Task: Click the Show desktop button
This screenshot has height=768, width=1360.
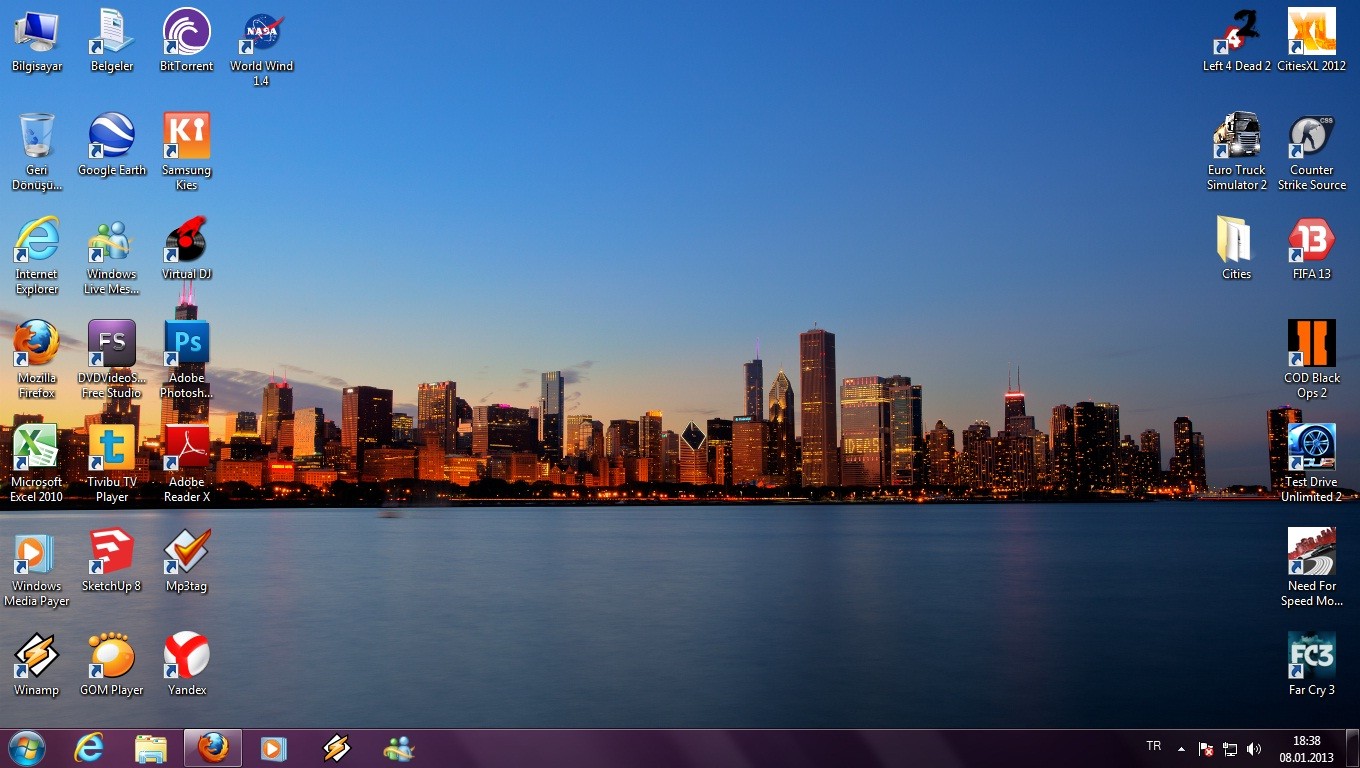Action: 1352,749
